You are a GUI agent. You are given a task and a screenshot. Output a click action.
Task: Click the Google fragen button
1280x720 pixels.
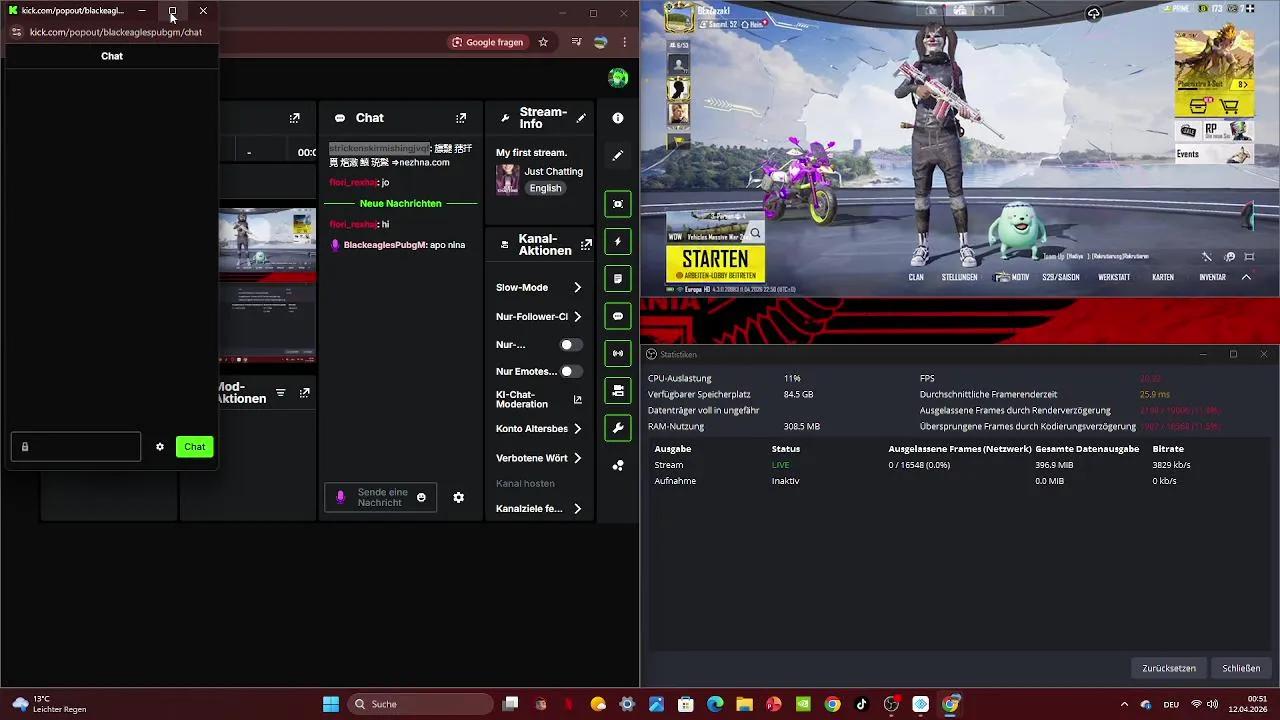pyautogui.click(x=488, y=42)
